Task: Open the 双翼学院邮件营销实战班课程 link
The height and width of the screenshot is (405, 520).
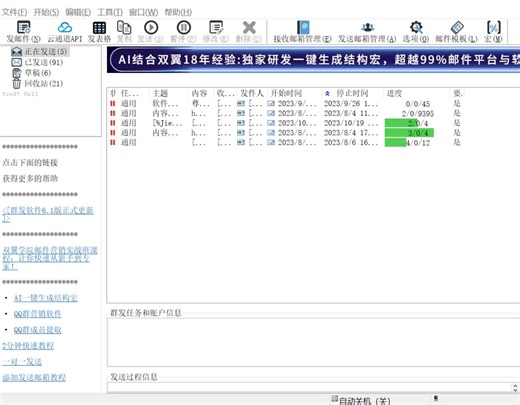Action: tap(50, 258)
